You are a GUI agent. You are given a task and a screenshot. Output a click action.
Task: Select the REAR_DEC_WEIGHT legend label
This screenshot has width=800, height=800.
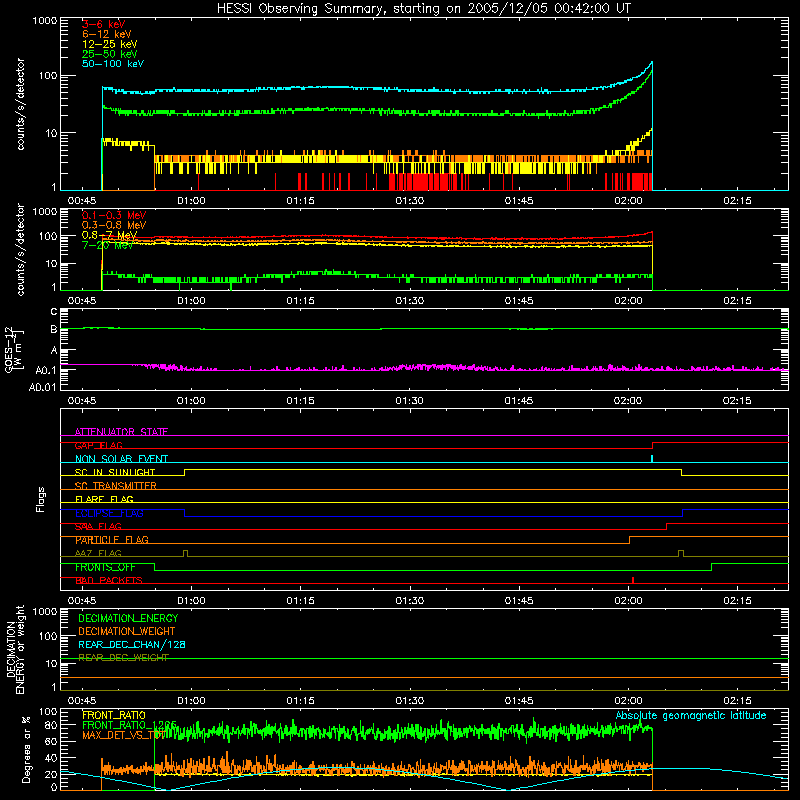[x=123, y=658]
